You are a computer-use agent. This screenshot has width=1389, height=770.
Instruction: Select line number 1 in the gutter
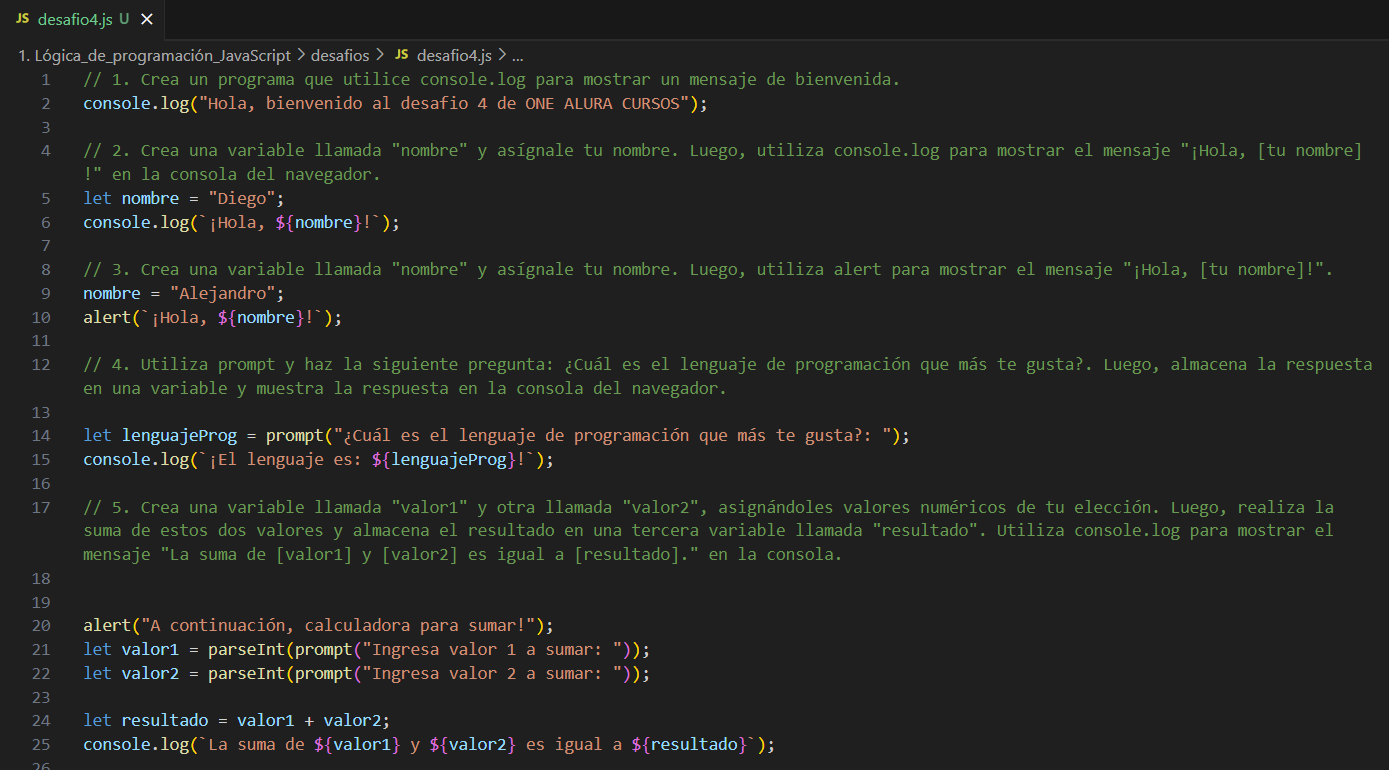45,80
